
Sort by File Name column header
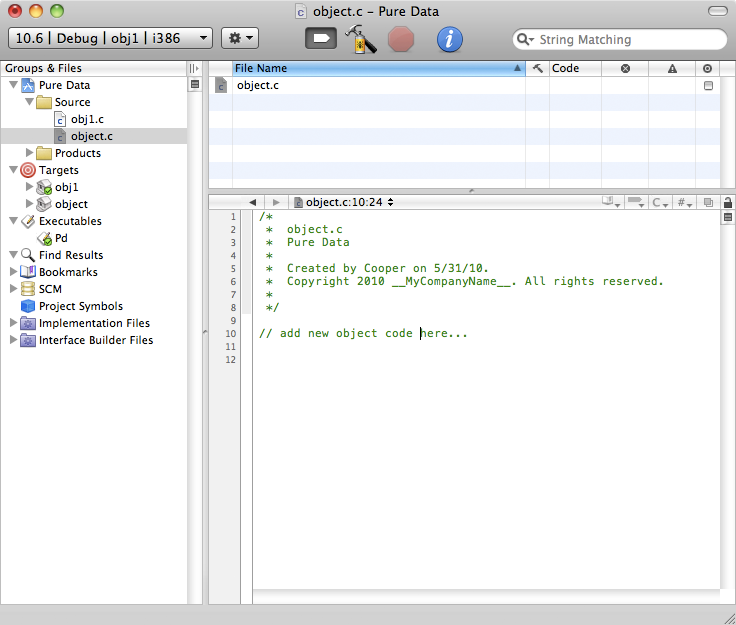point(378,69)
